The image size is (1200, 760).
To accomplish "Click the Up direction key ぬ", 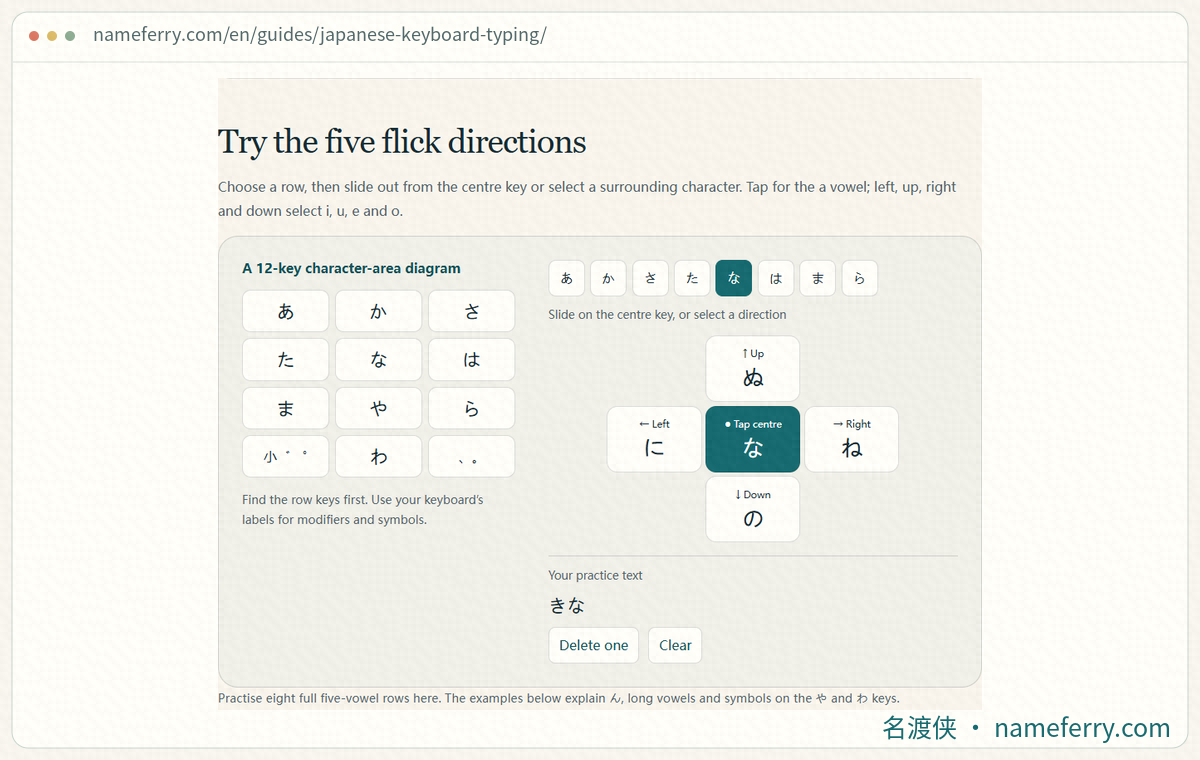I will [x=753, y=369].
